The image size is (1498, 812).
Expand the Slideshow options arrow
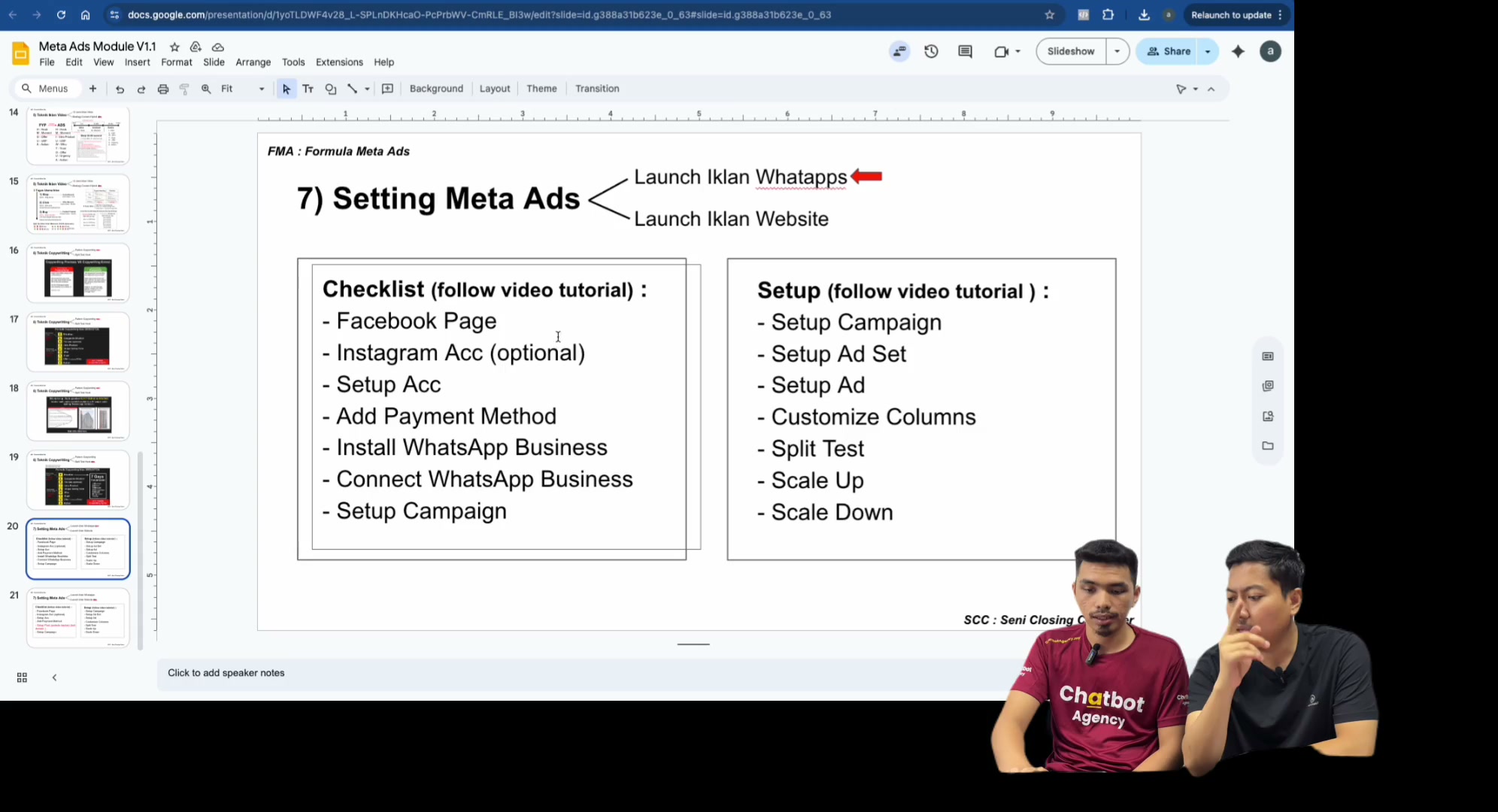(1117, 51)
